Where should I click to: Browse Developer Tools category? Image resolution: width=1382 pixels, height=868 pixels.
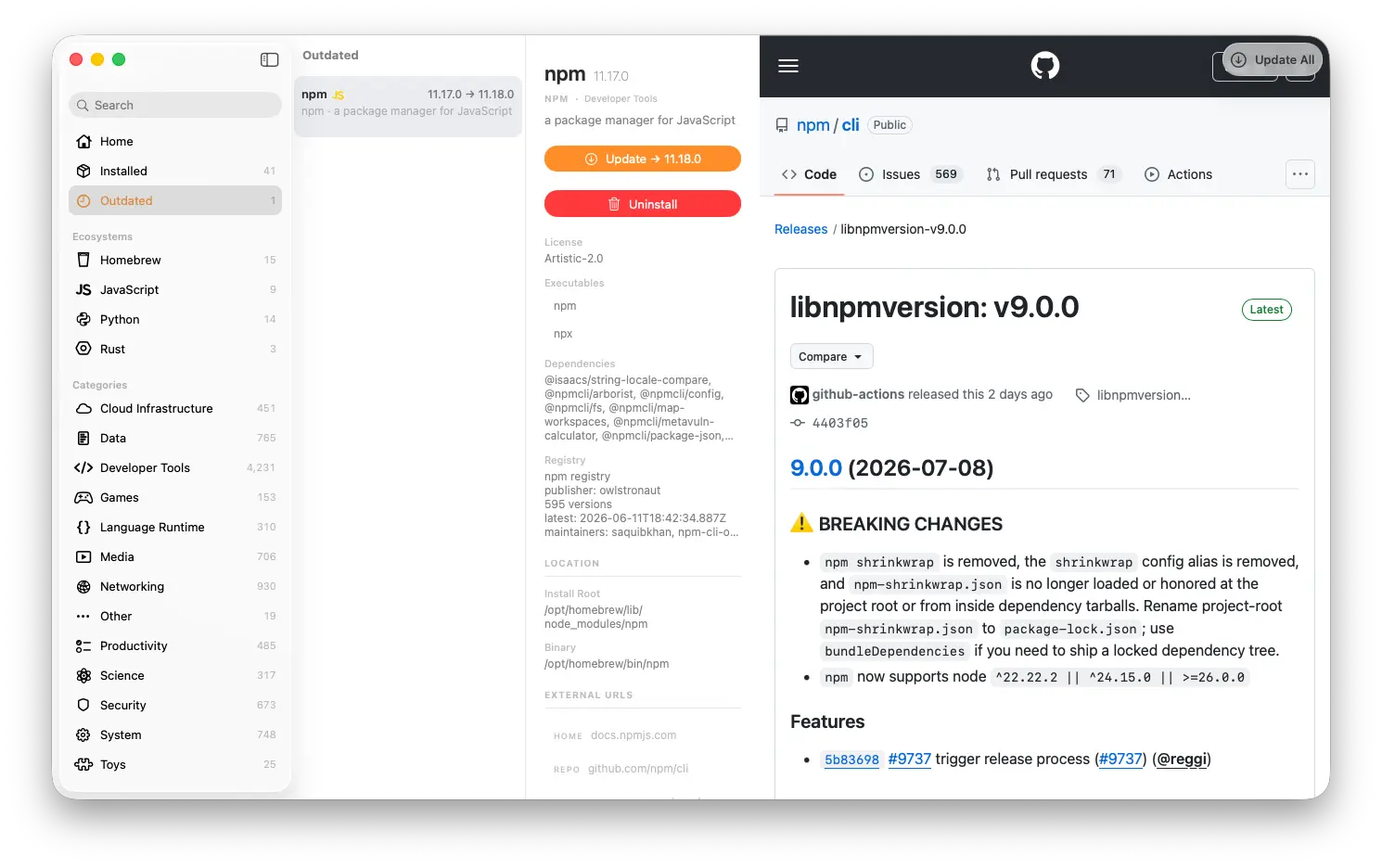pyautogui.click(x=175, y=467)
